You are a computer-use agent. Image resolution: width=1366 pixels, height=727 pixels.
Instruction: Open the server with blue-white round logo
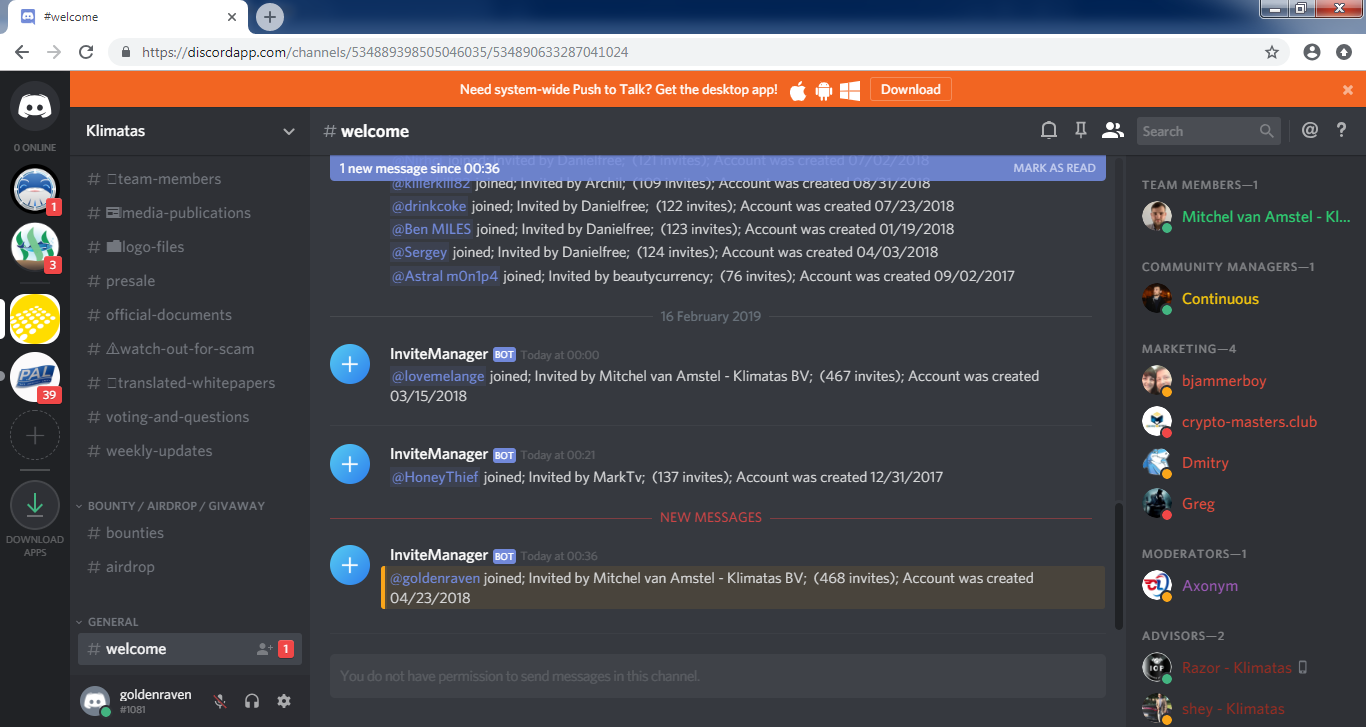pos(35,187)
